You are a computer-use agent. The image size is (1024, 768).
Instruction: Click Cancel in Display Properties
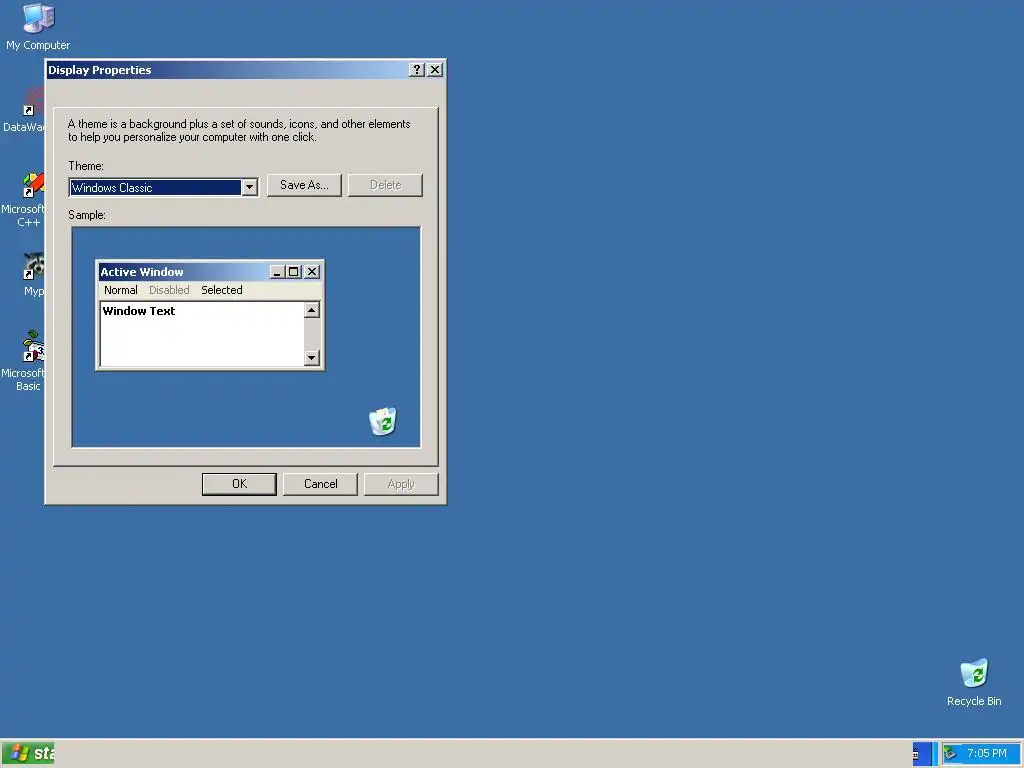[x=320, y=484]
